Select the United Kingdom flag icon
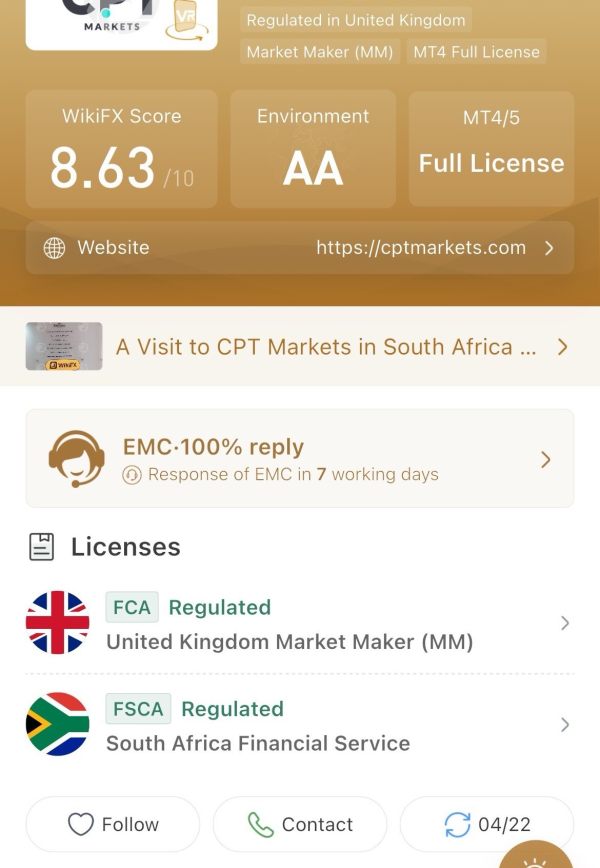 click(x=58, y=623)
